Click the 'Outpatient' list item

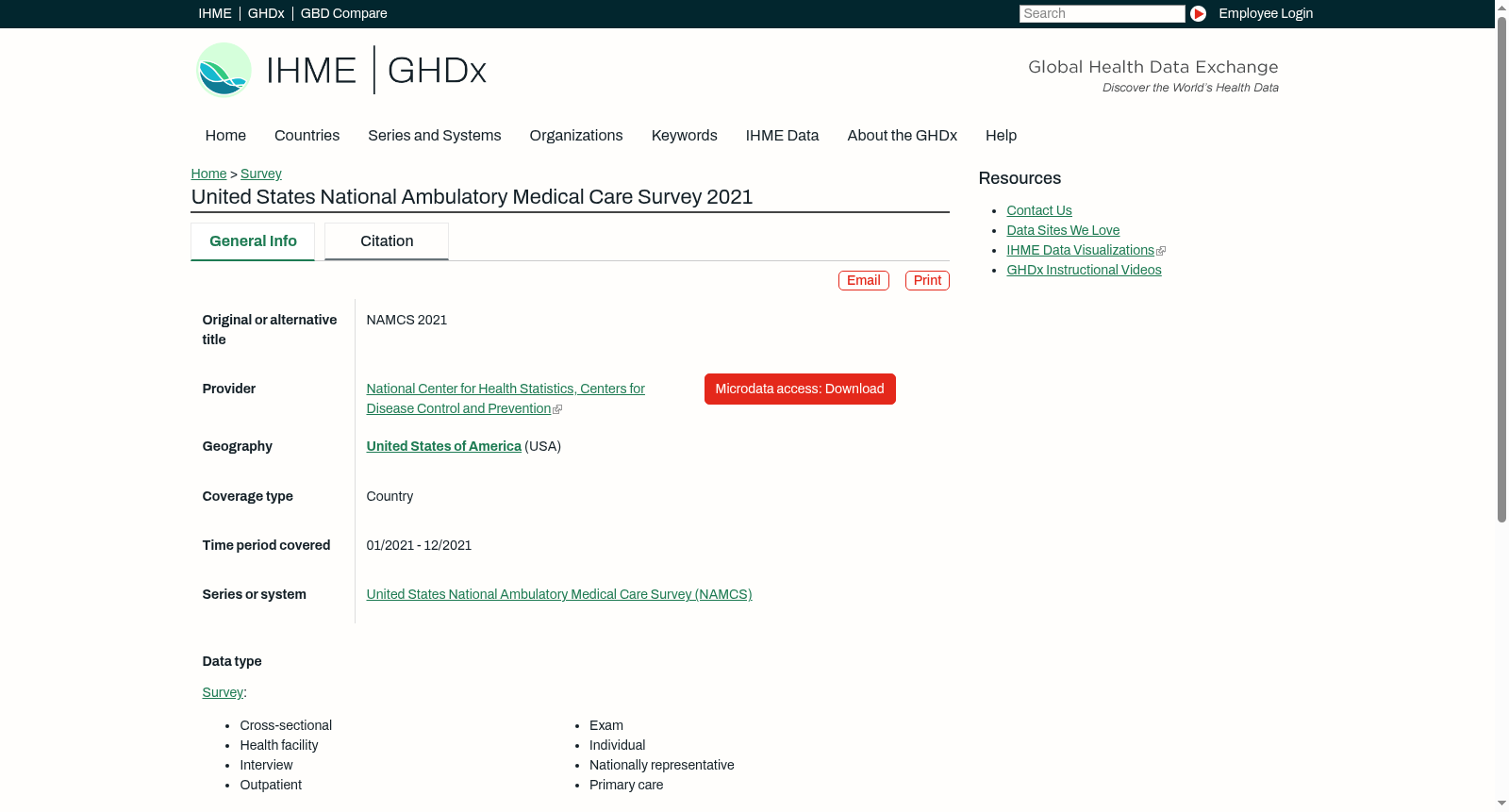[271, 785]
